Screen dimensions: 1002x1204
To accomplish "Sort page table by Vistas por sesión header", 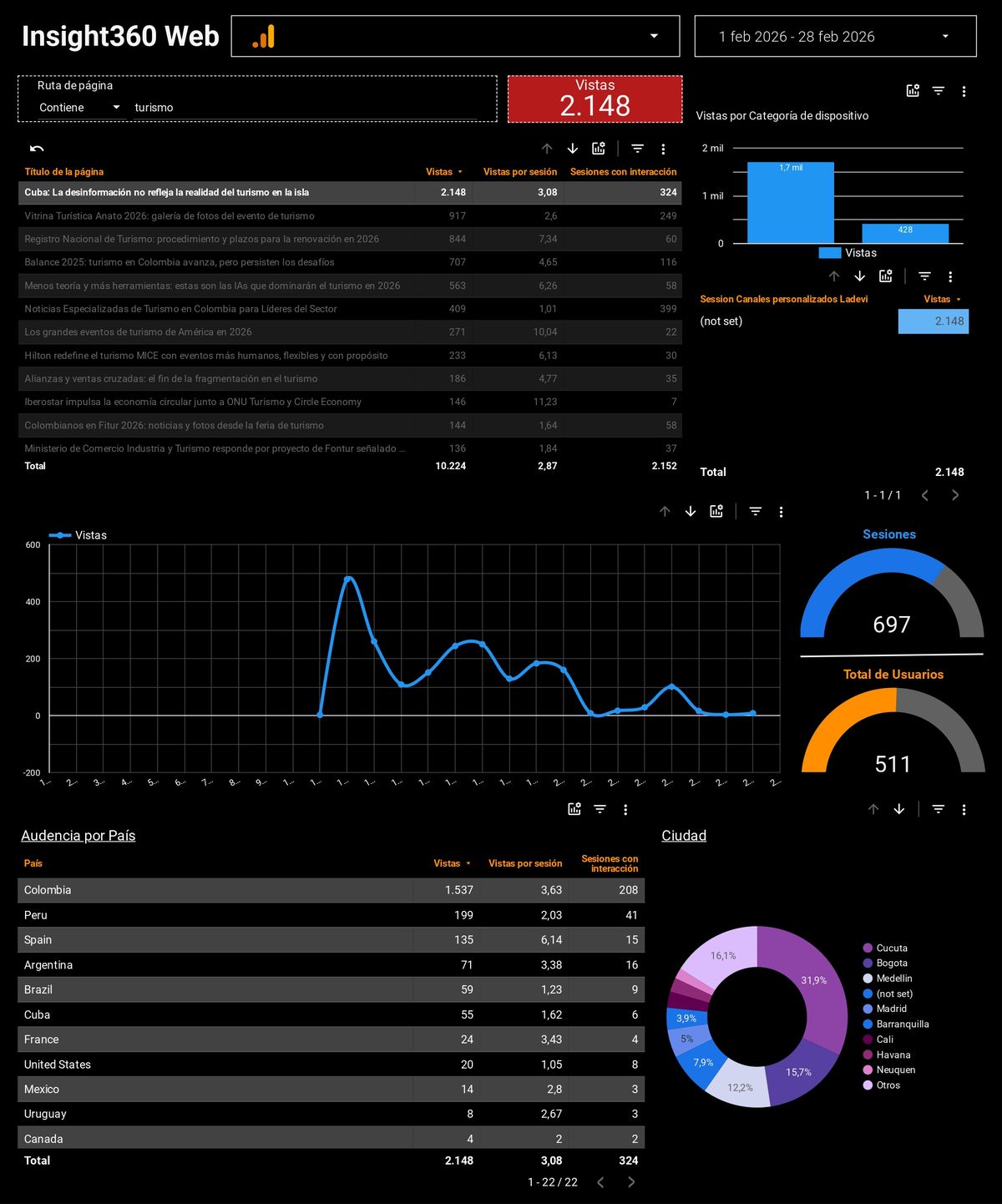I will [519, 172].
